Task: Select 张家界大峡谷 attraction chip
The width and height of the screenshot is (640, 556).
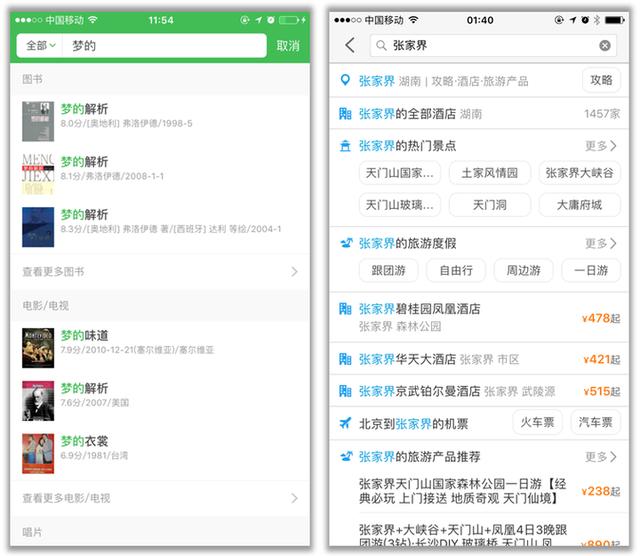Action: 580,173
